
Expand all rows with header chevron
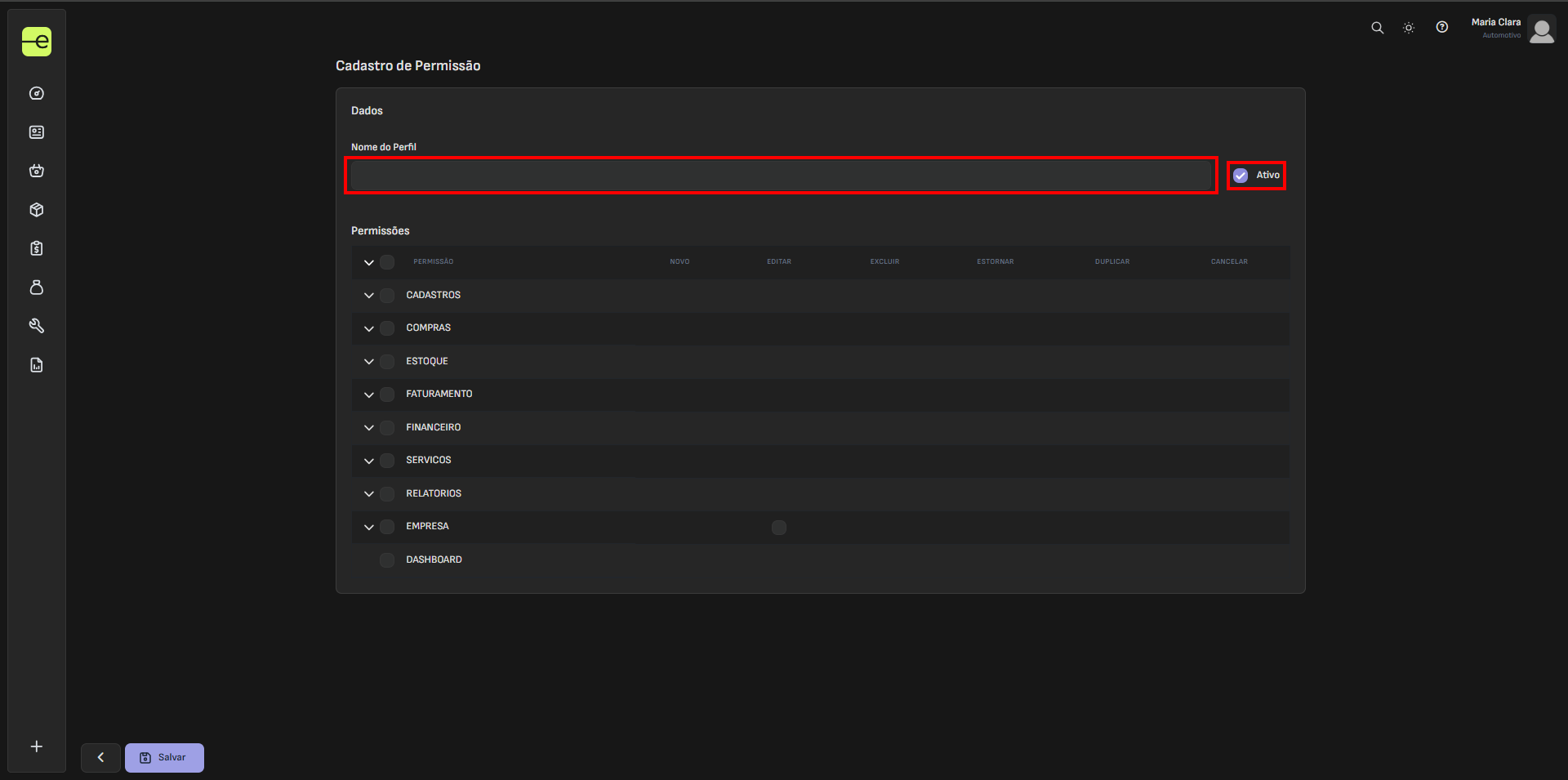tap(369, 262)
